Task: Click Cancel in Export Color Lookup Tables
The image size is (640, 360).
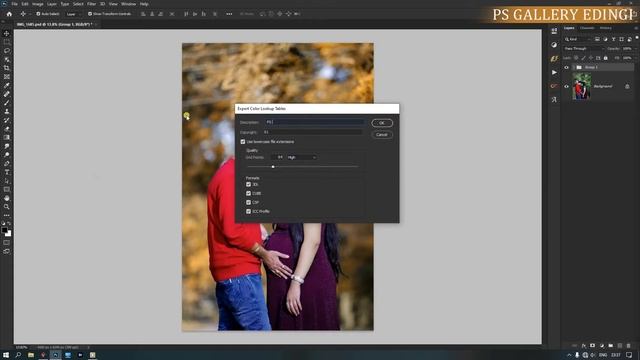Action: [x=382, y=135]
